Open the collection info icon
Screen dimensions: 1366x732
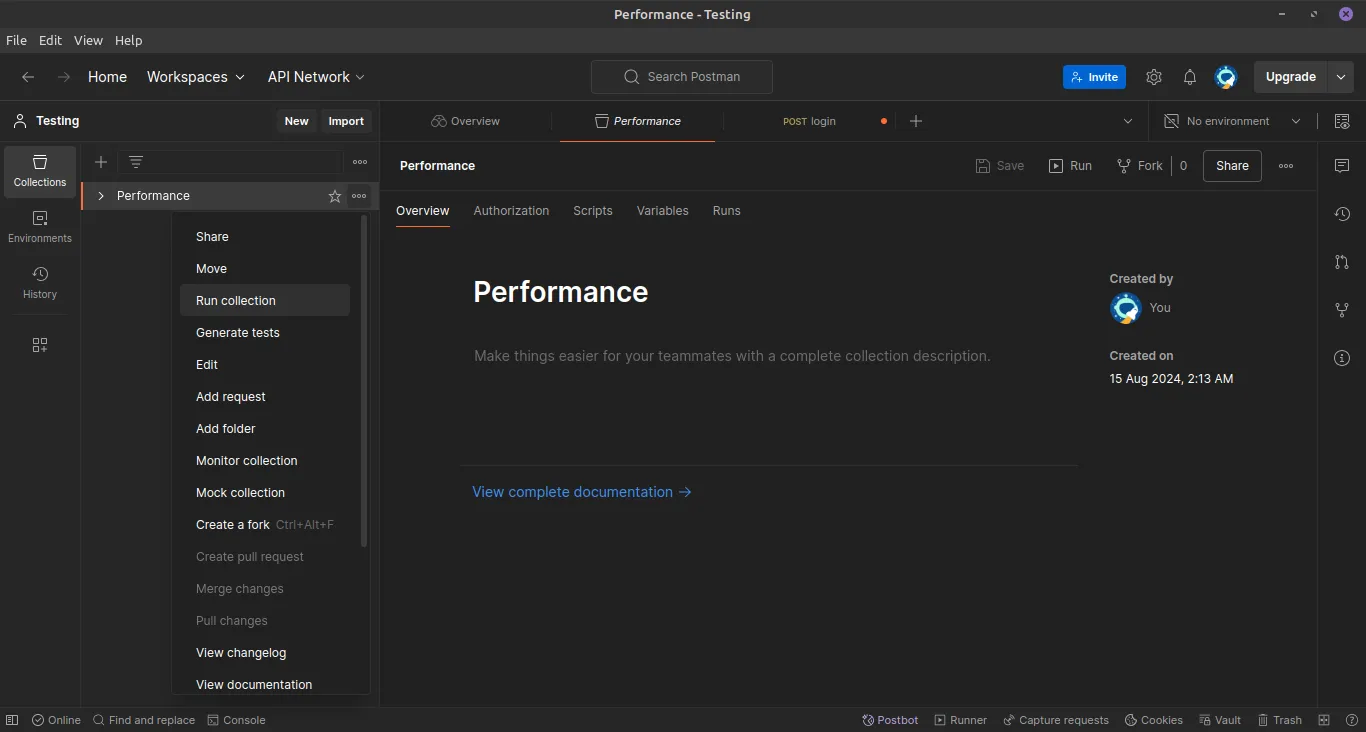[1342, 358]
